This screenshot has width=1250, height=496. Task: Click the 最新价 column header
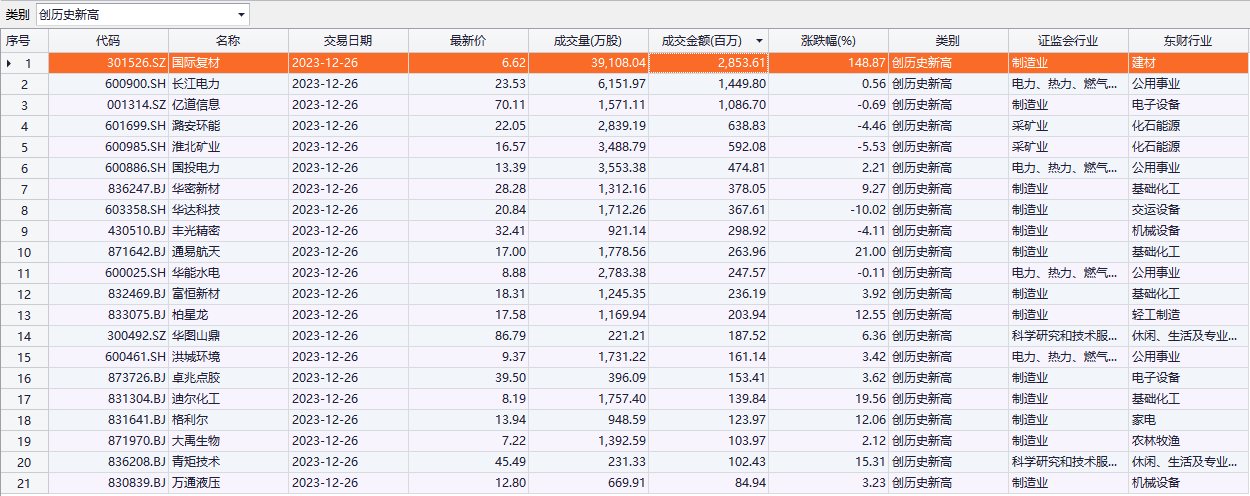468,41
